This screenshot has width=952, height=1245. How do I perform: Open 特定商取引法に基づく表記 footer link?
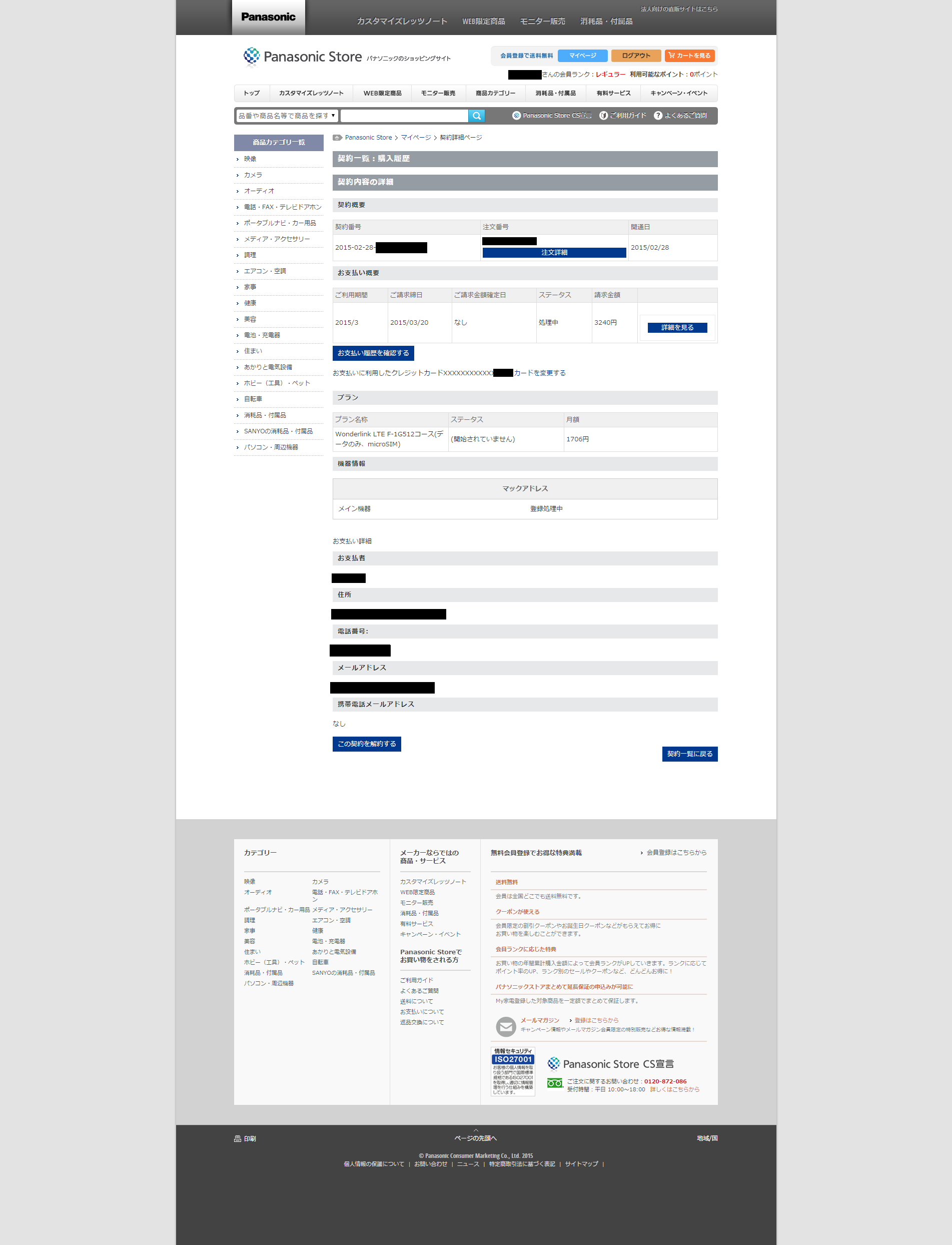coord(522,1163)
